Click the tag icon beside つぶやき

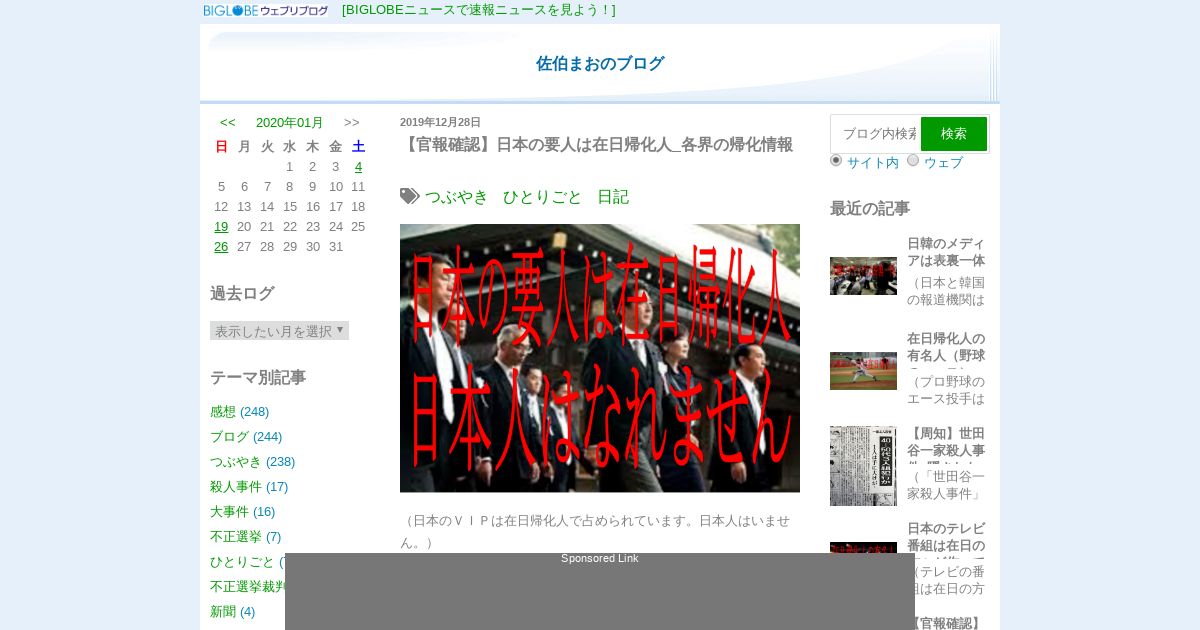pyautogui.click(x=410, y=196)
